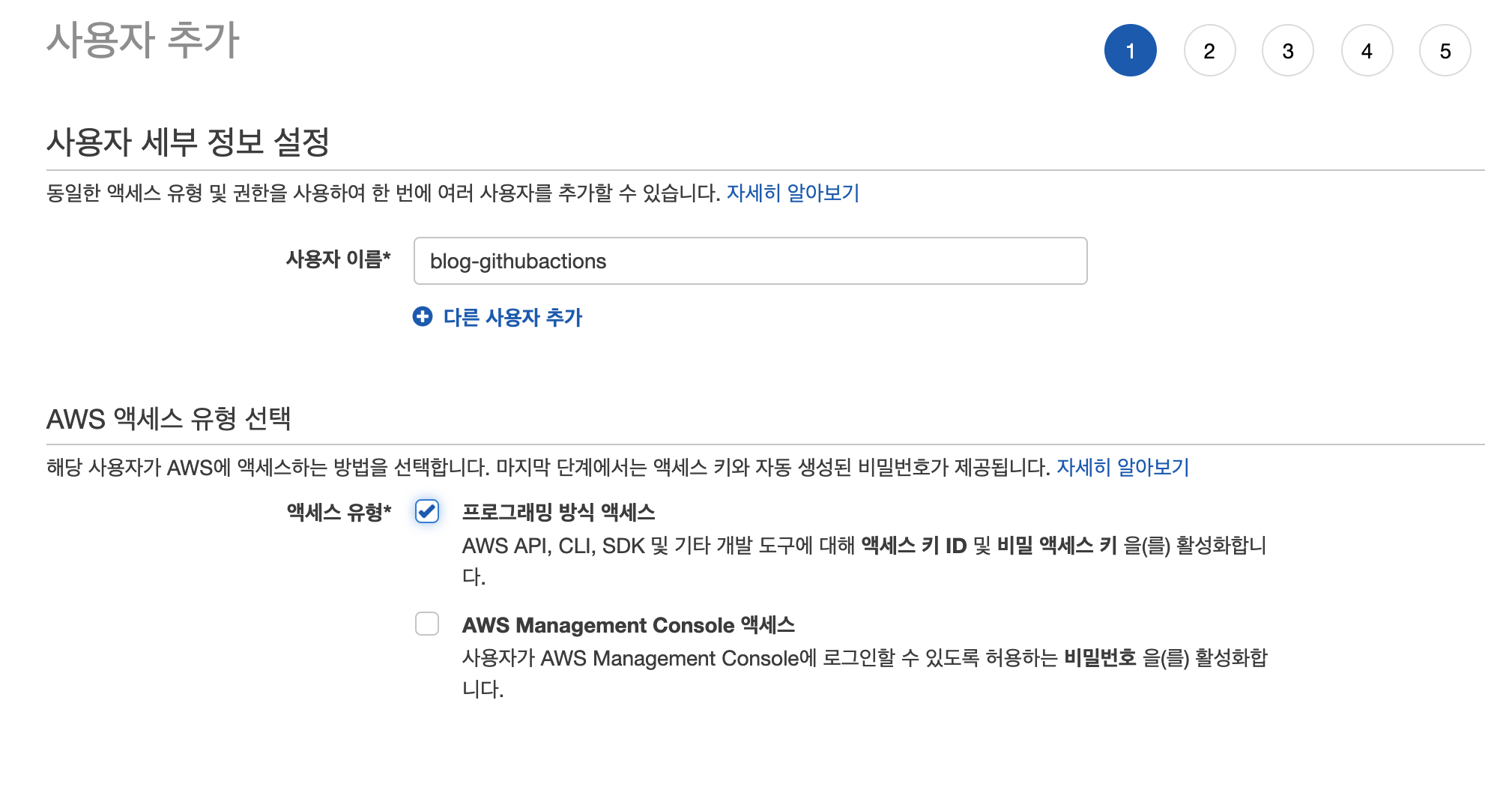
Task: Open 자세히 알아보기 link about access types
Action: [x=1122, y=468]
